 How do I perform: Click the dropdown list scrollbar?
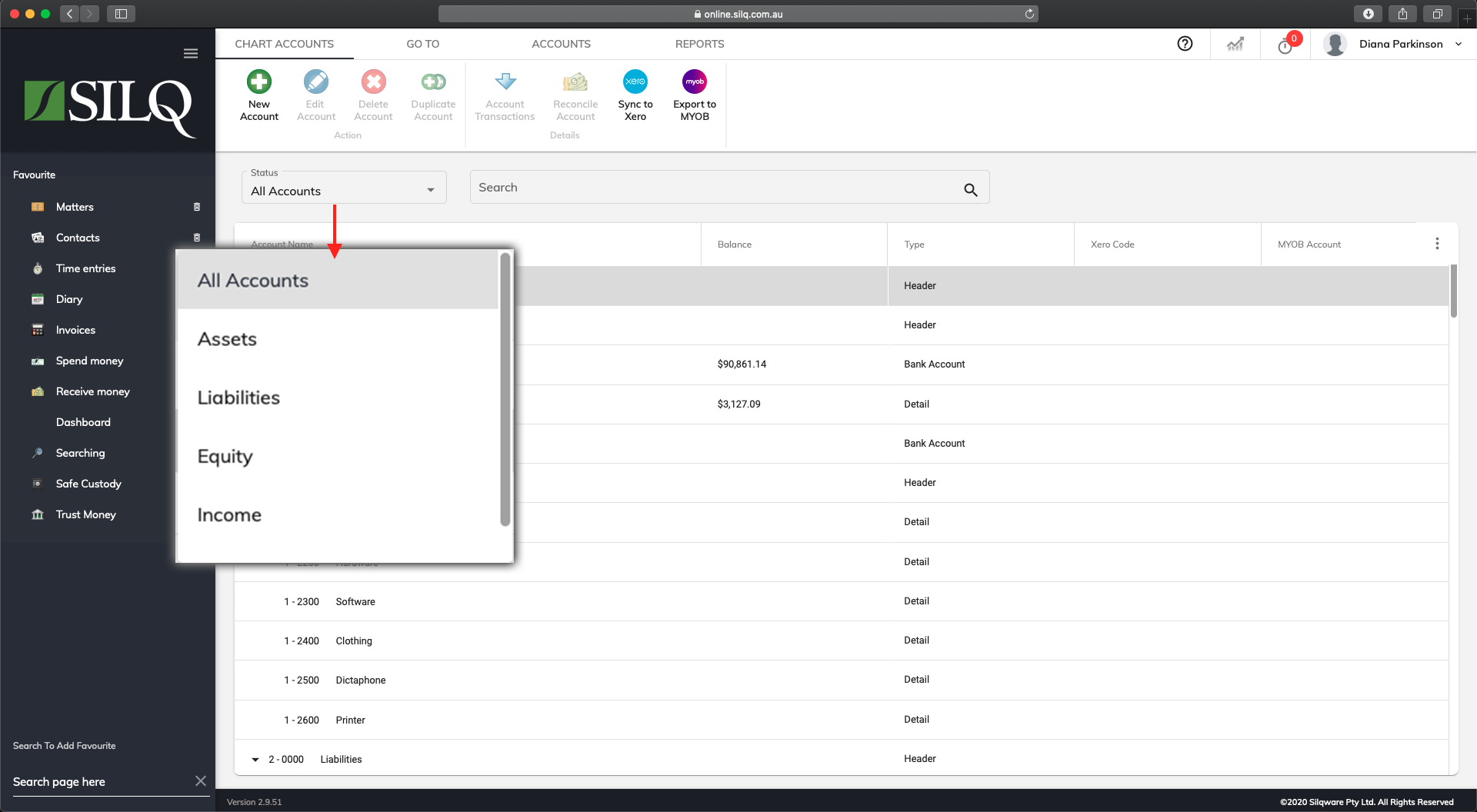(x=505, y=389)
